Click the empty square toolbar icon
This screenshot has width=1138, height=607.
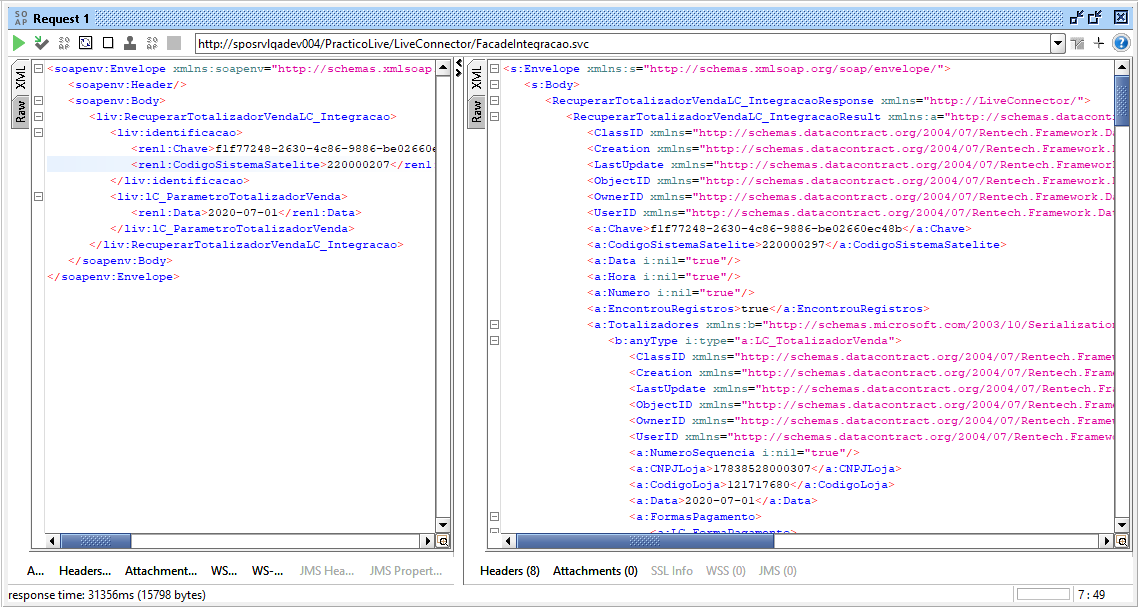(x=107, y=43)
